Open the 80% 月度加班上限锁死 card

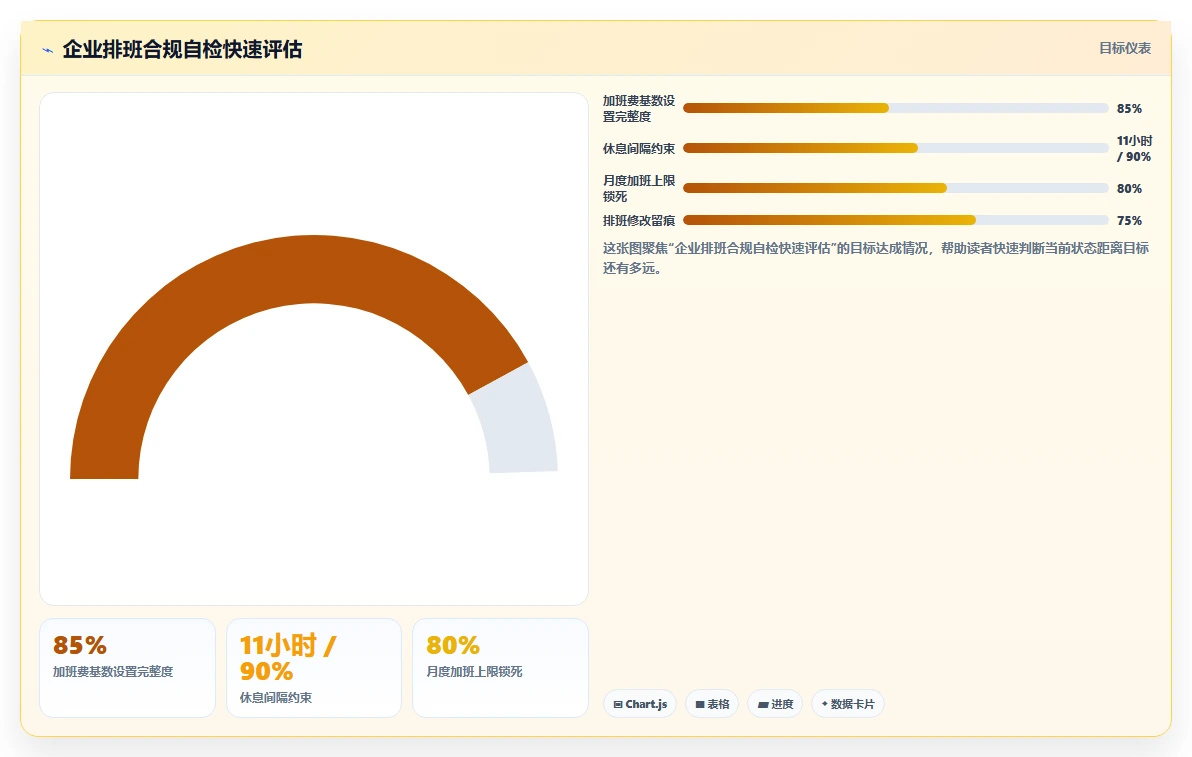coord(500,668)
